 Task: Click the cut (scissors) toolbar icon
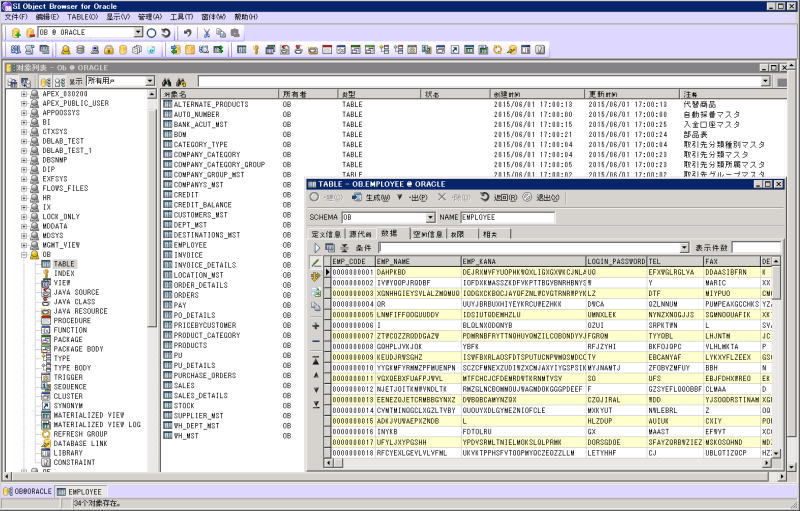(x=207, y=33)
